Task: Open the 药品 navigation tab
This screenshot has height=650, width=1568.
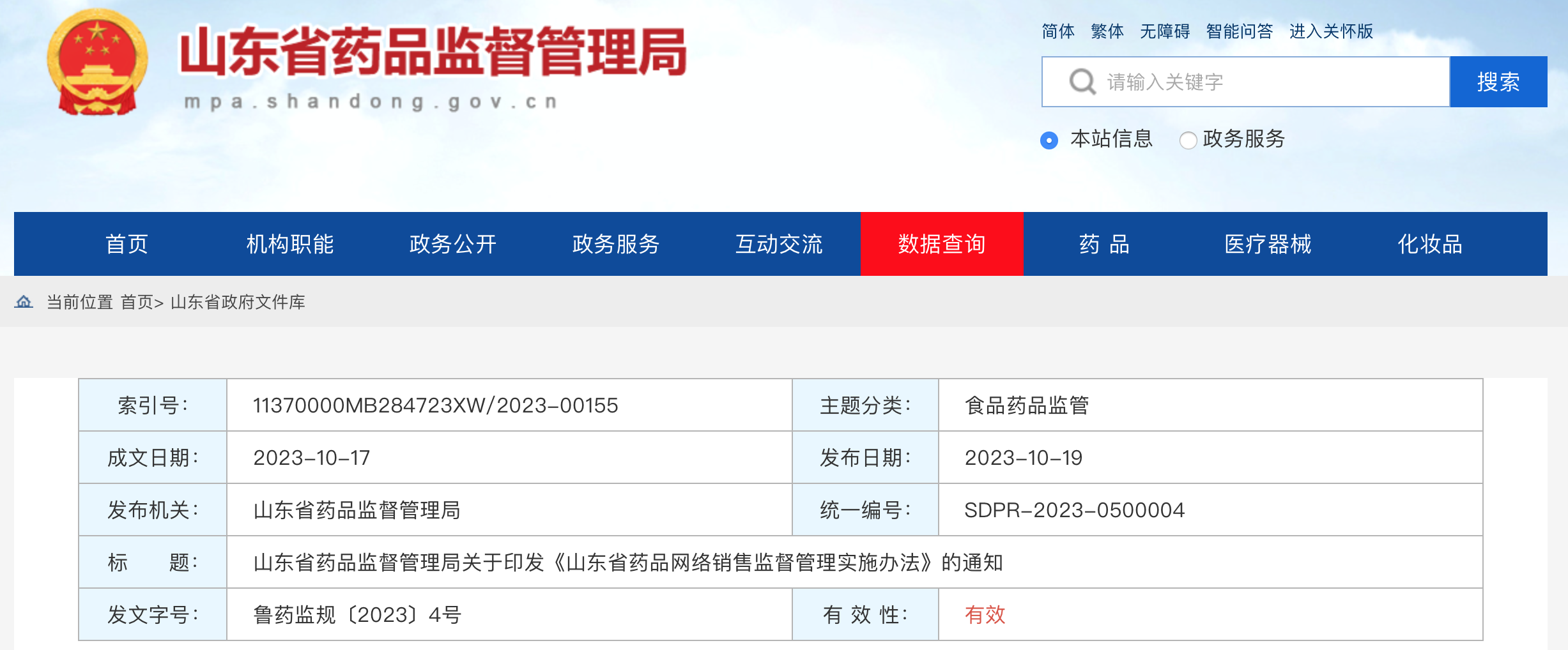Action: (x=1105, y=244)
